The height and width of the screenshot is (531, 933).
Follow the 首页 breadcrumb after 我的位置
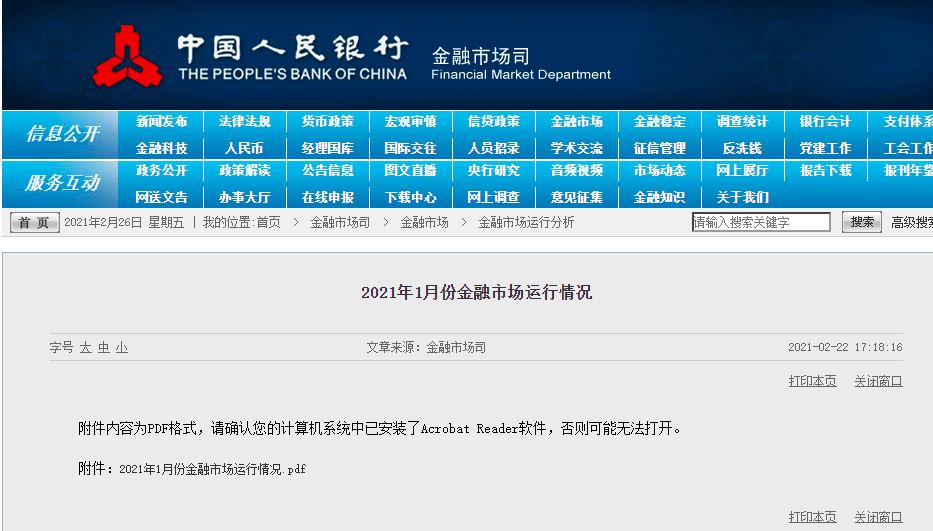coord(268,223)
